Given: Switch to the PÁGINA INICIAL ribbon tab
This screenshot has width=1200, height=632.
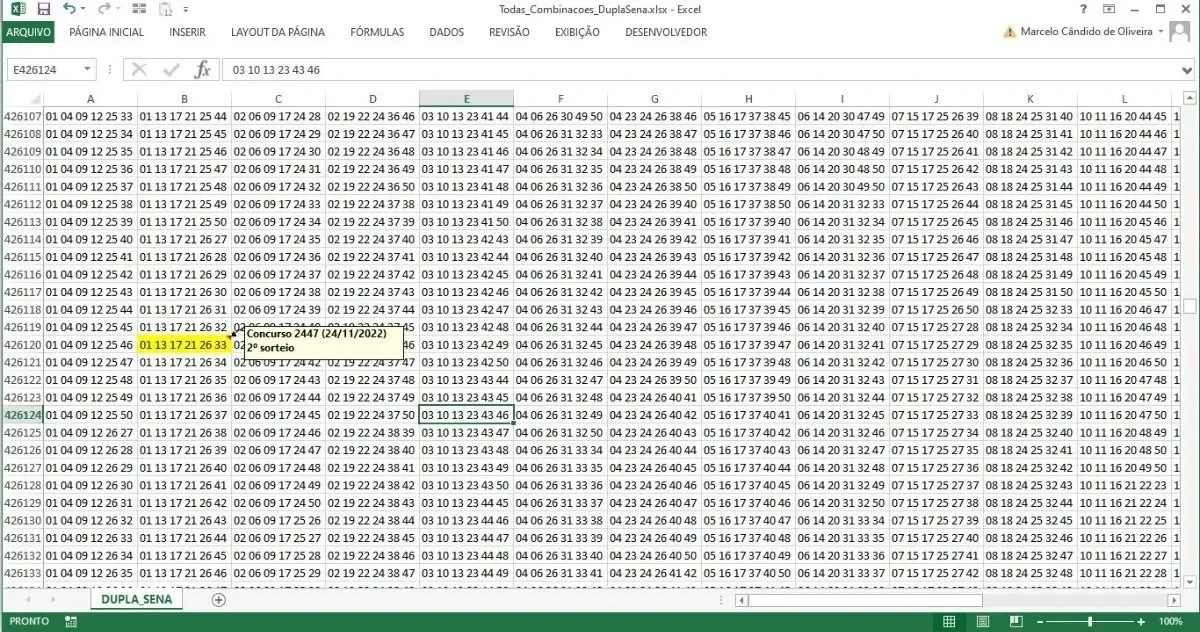Looking at the screenshot, I should point(106,32).
